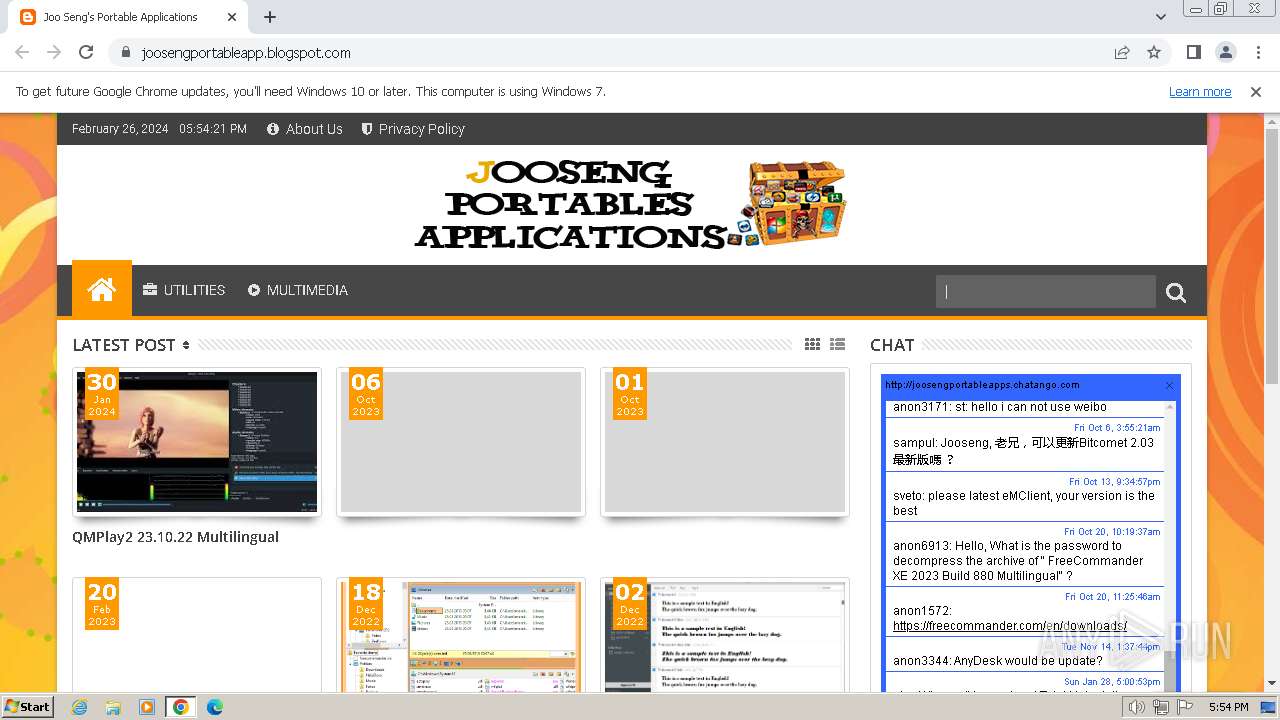
Task: Open Windows Explorer from taskbar
Action: click(x=113, y=707)
